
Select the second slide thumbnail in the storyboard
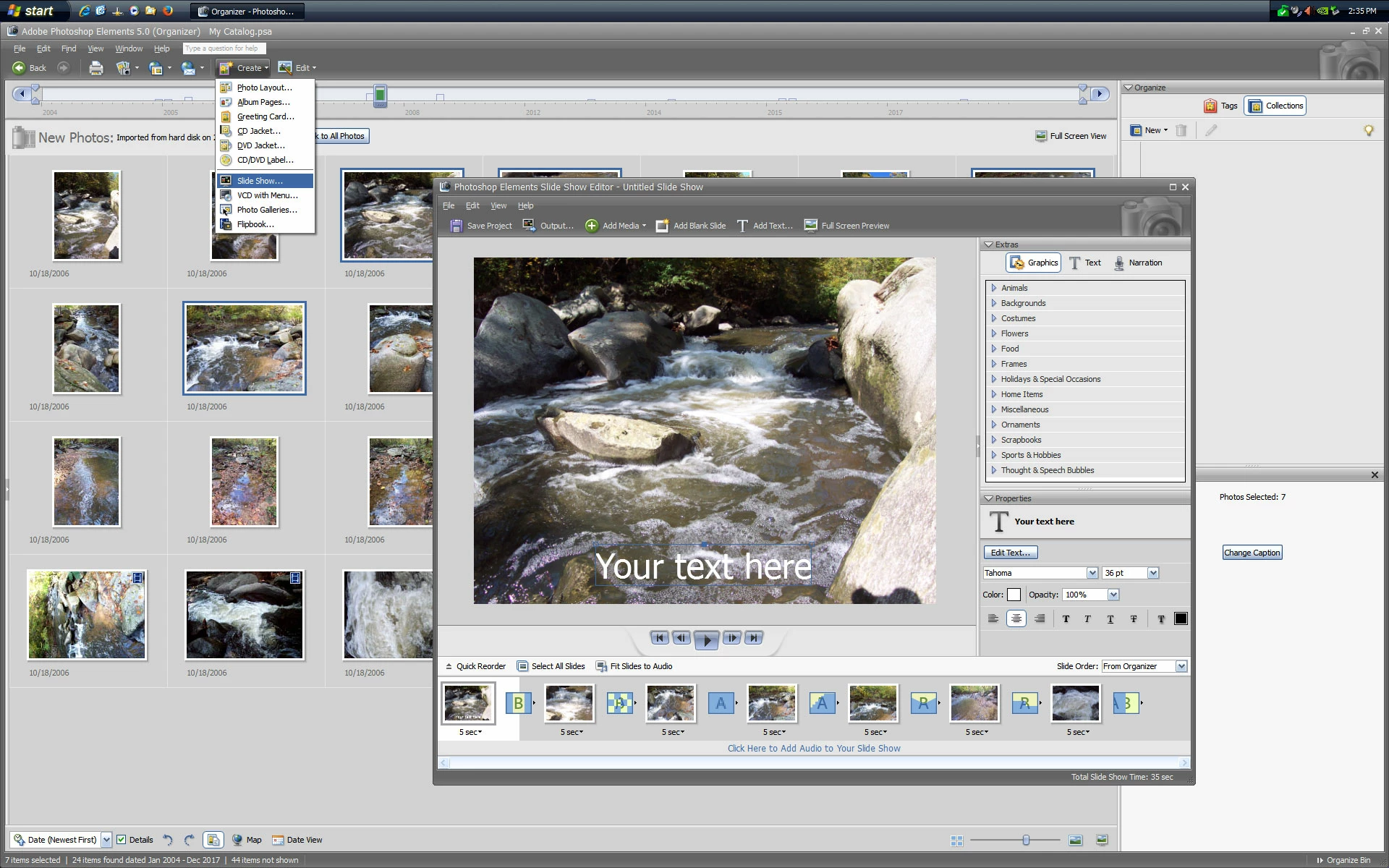click(x=569, y=703)
